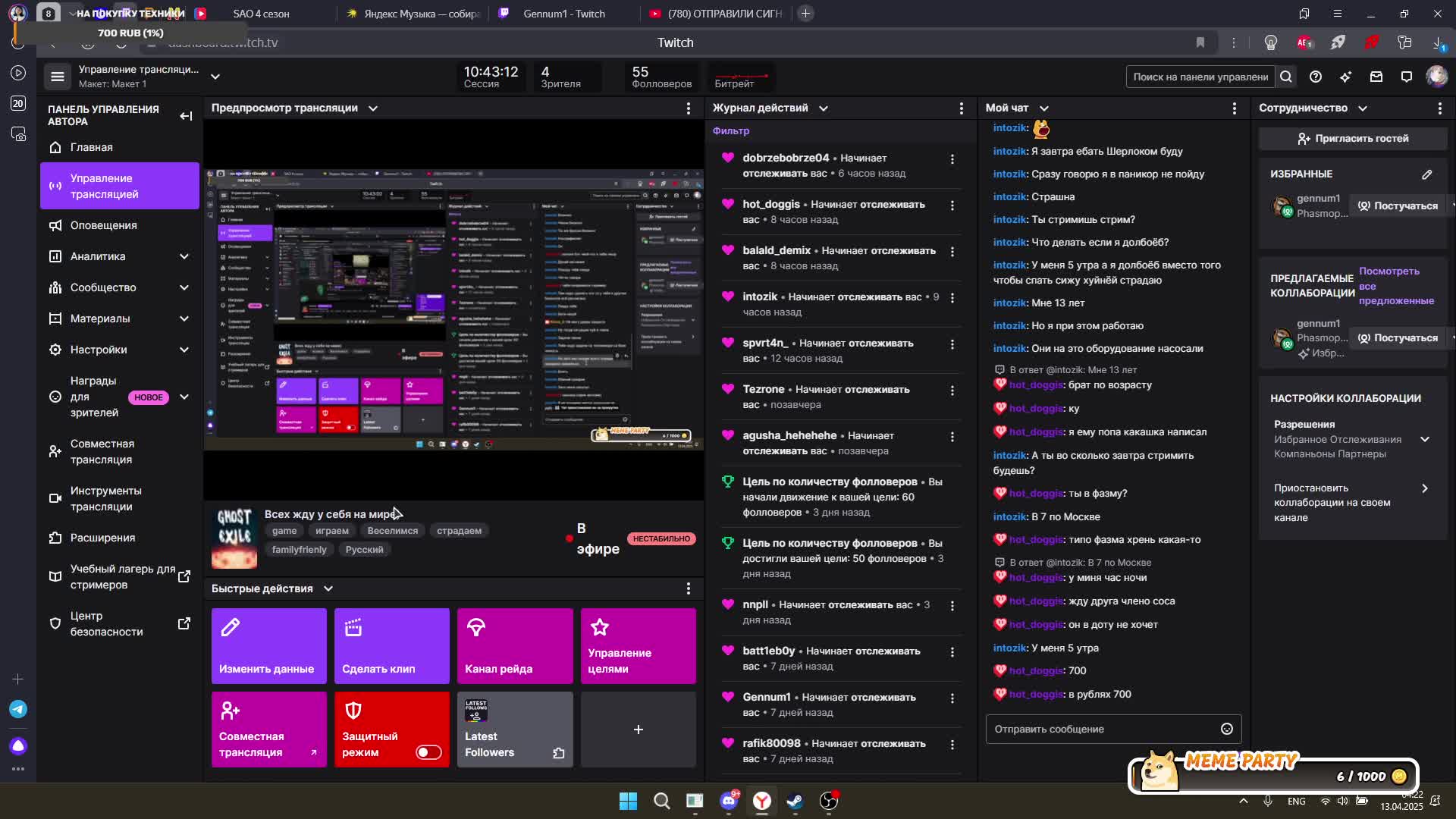The width and height of the screenshot is (1456, 819).
Task: Open Steam from the taskbar
Action: pyautogui.click(x=795, y=801)
